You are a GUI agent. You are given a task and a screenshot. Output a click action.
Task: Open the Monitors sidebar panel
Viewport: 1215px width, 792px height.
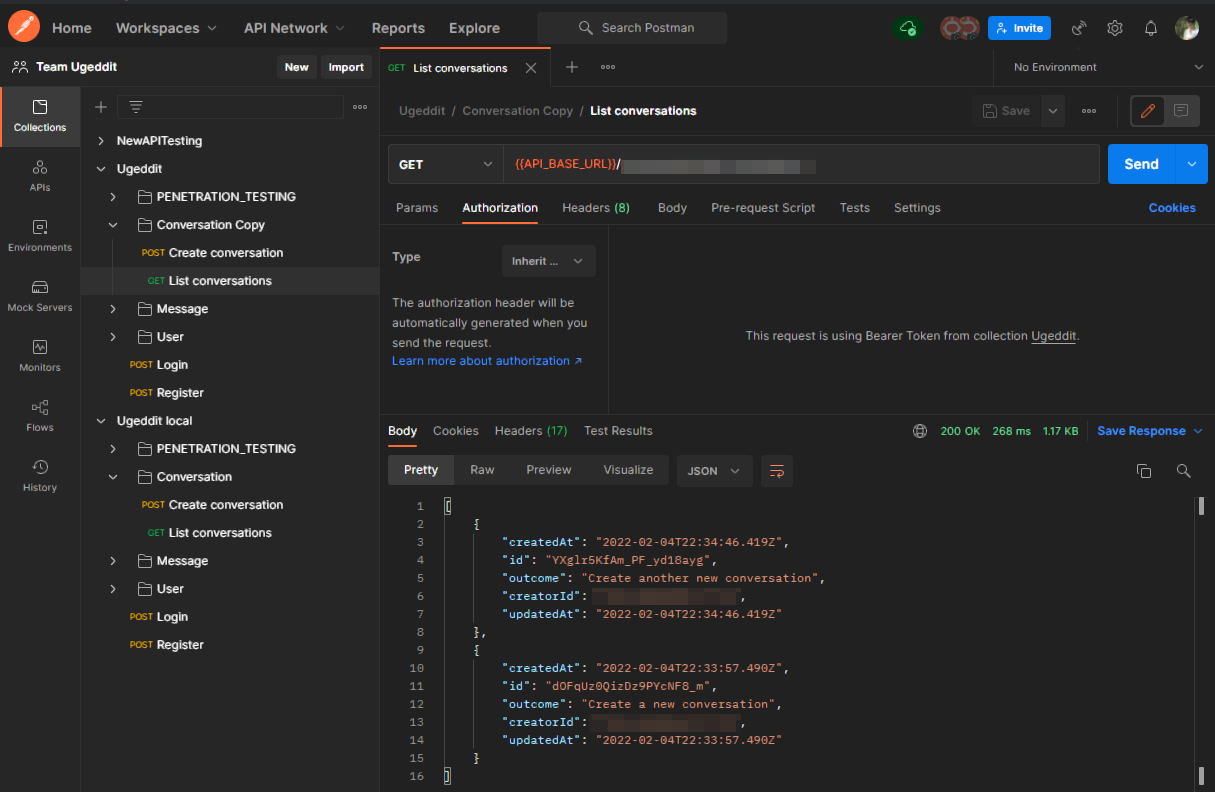tap(40, 357)
